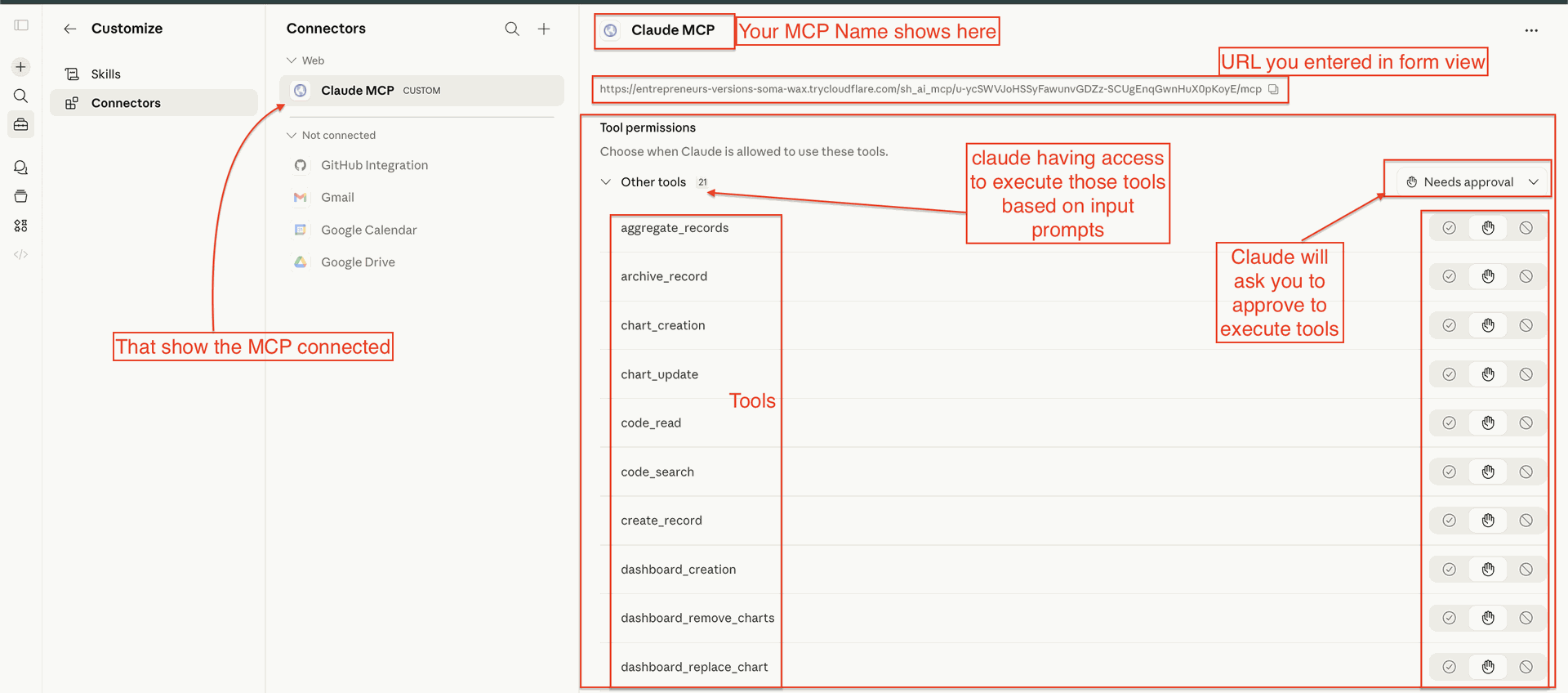Screen dimensions: 1568x693
Task: Open the Needs approval dropdown for Other tools
Action: coord(1472,182)
